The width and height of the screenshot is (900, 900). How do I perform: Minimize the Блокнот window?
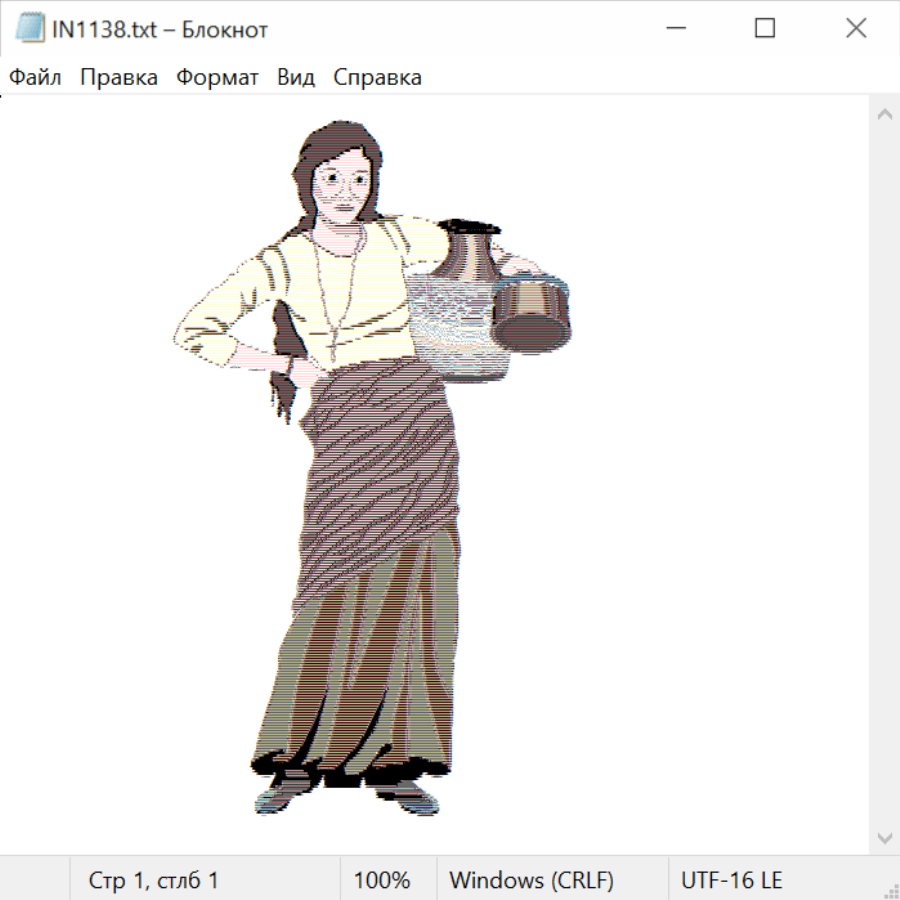click(673, 29)
